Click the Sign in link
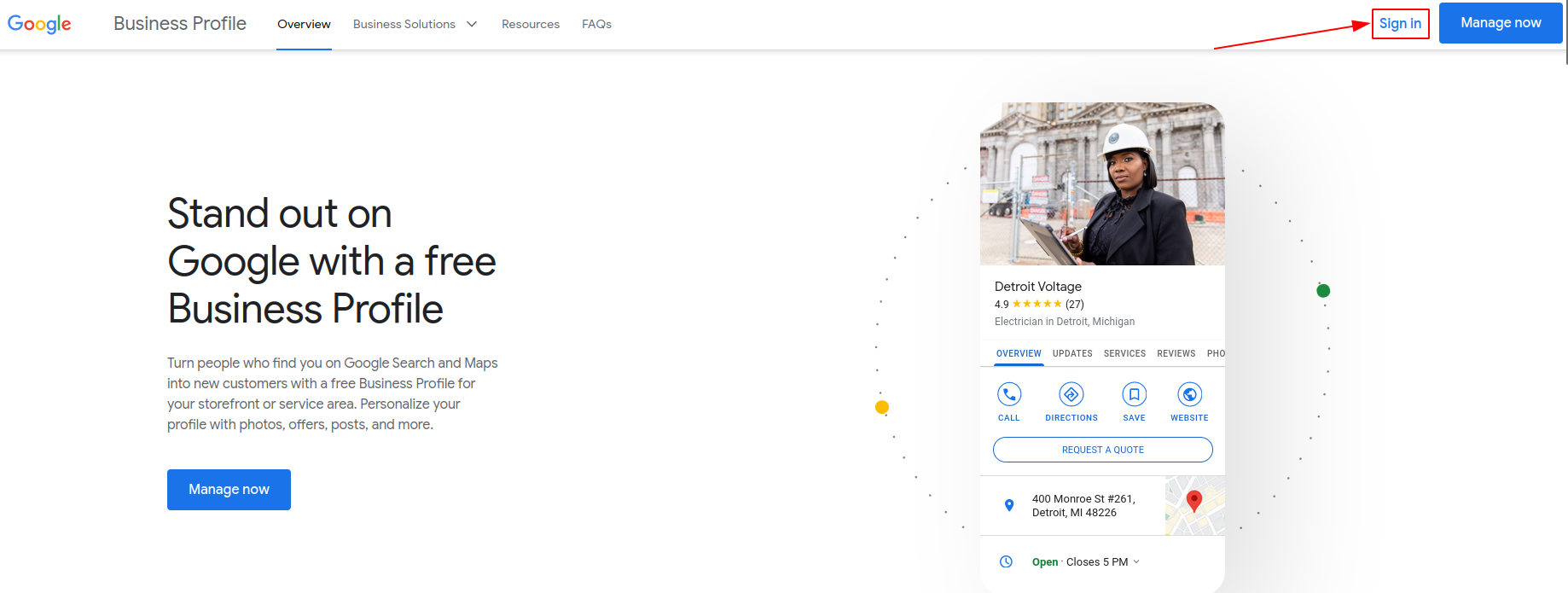Image resolution: width=1568 pixels, height=593 pixels. pos(1400,24)
